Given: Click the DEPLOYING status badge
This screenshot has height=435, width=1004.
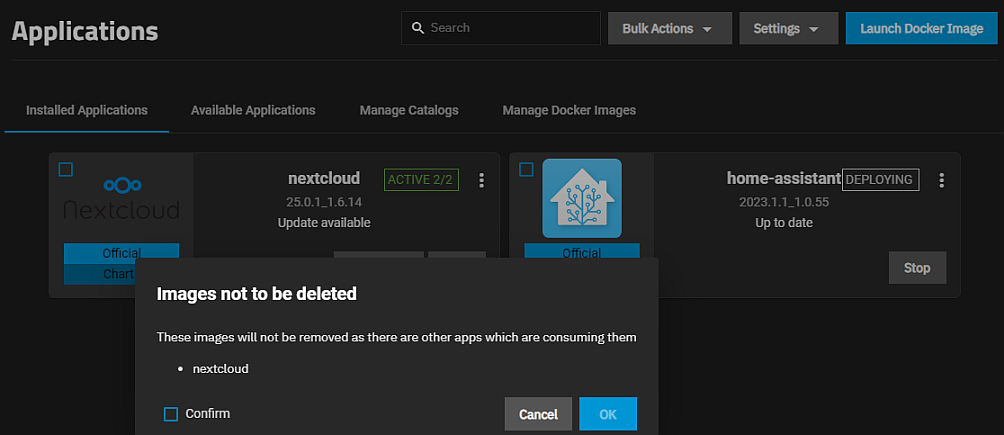Looking at the screenshot, I should pos(880,180).
